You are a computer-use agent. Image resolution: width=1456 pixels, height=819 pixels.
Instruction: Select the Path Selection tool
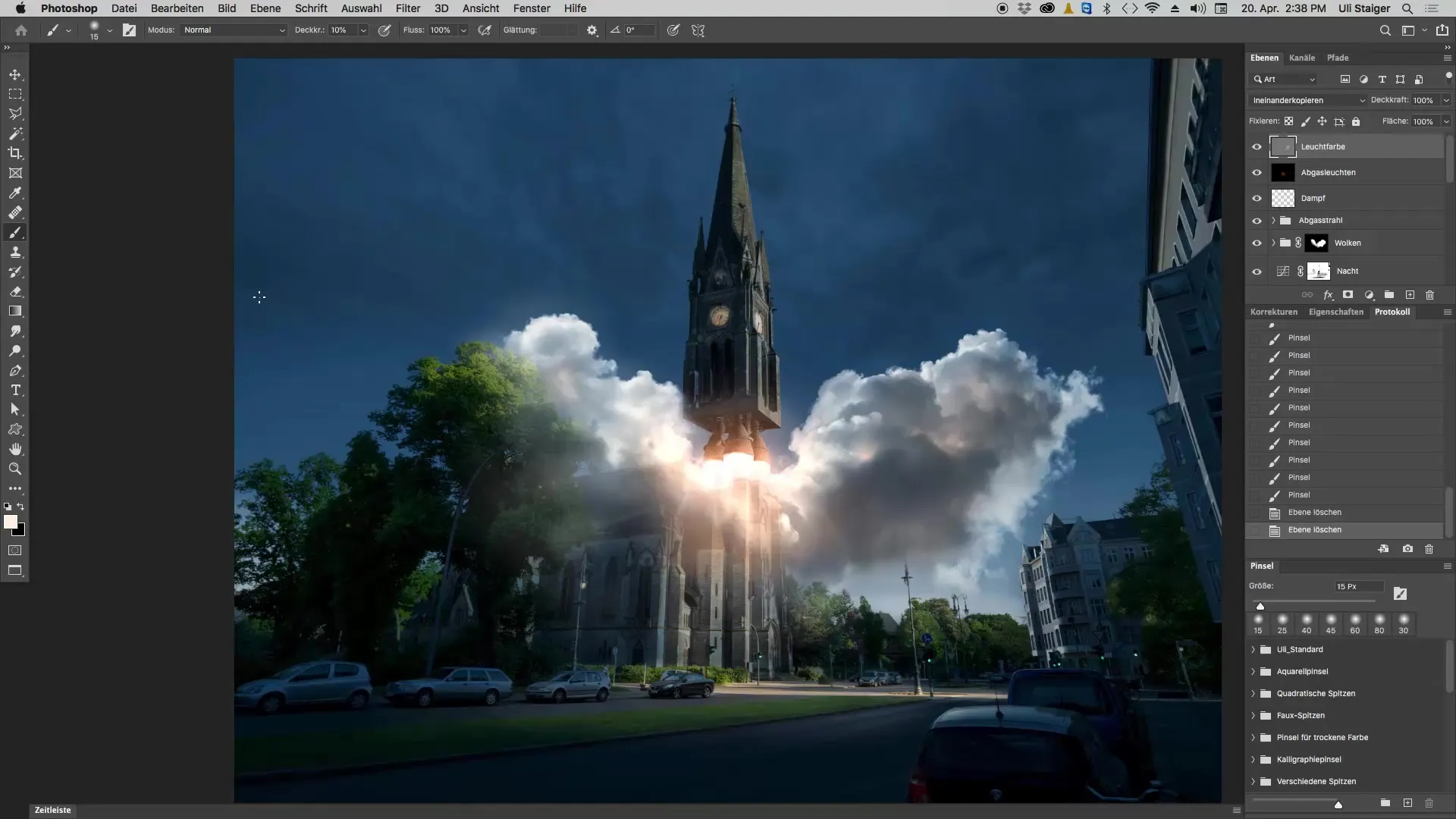click(15, 409)
